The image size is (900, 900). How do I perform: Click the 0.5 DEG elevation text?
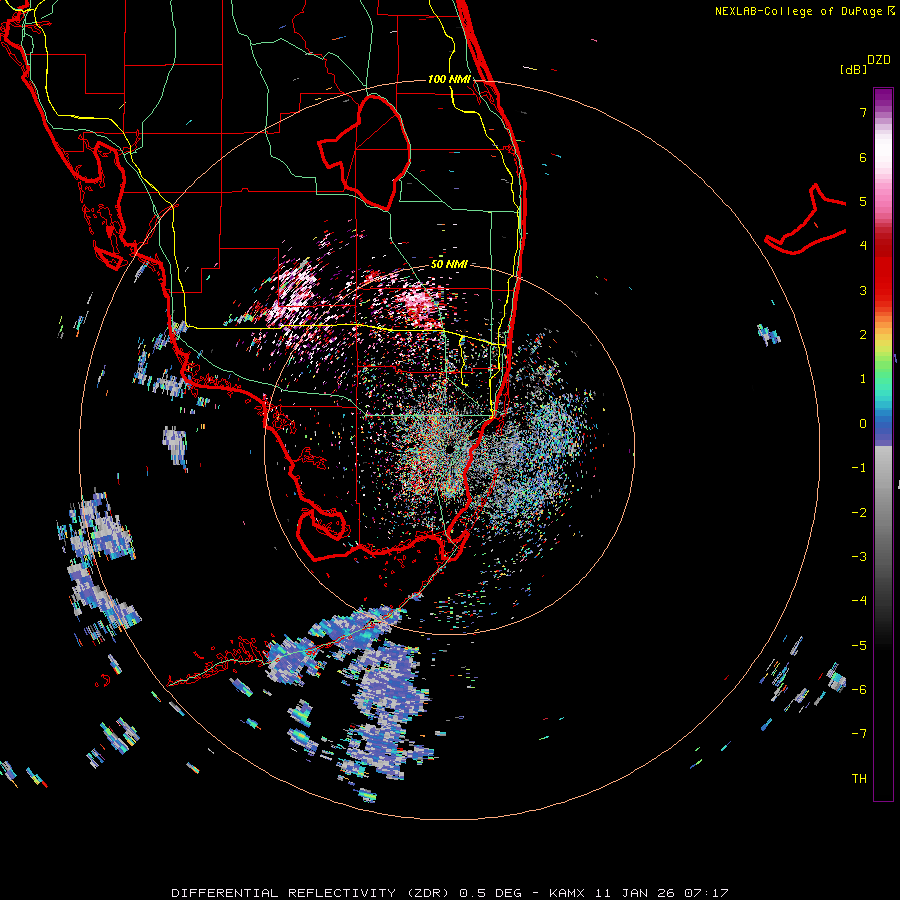[x=491, y=893]
